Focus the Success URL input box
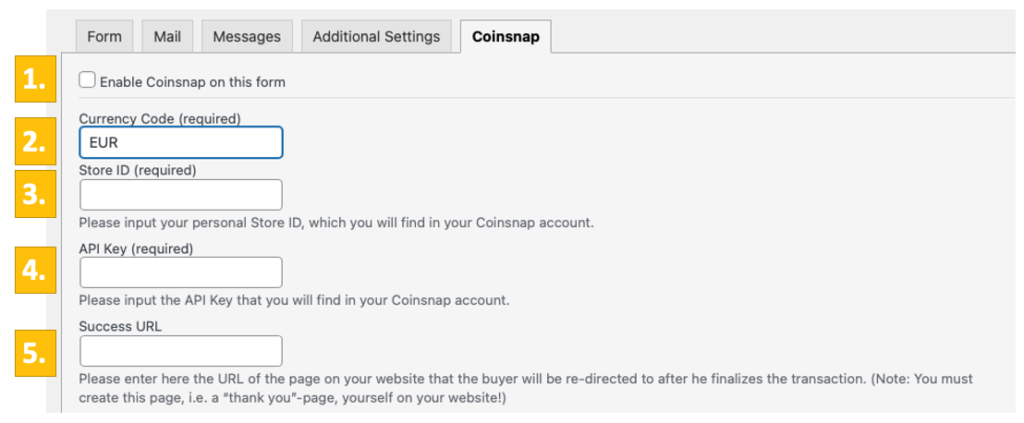The width and height of the screenshot is (1024, 423). [x=181, y=351]
